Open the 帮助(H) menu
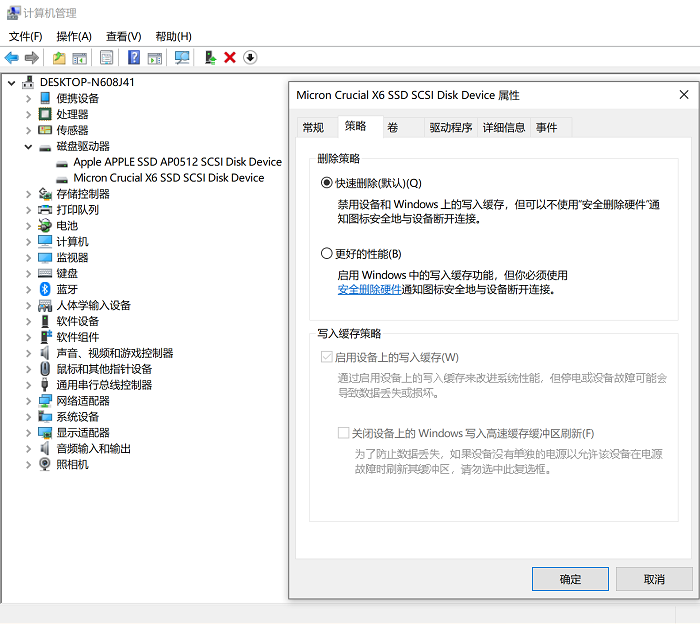The height and width of the screenshot is (624, 700). point(173,36)
